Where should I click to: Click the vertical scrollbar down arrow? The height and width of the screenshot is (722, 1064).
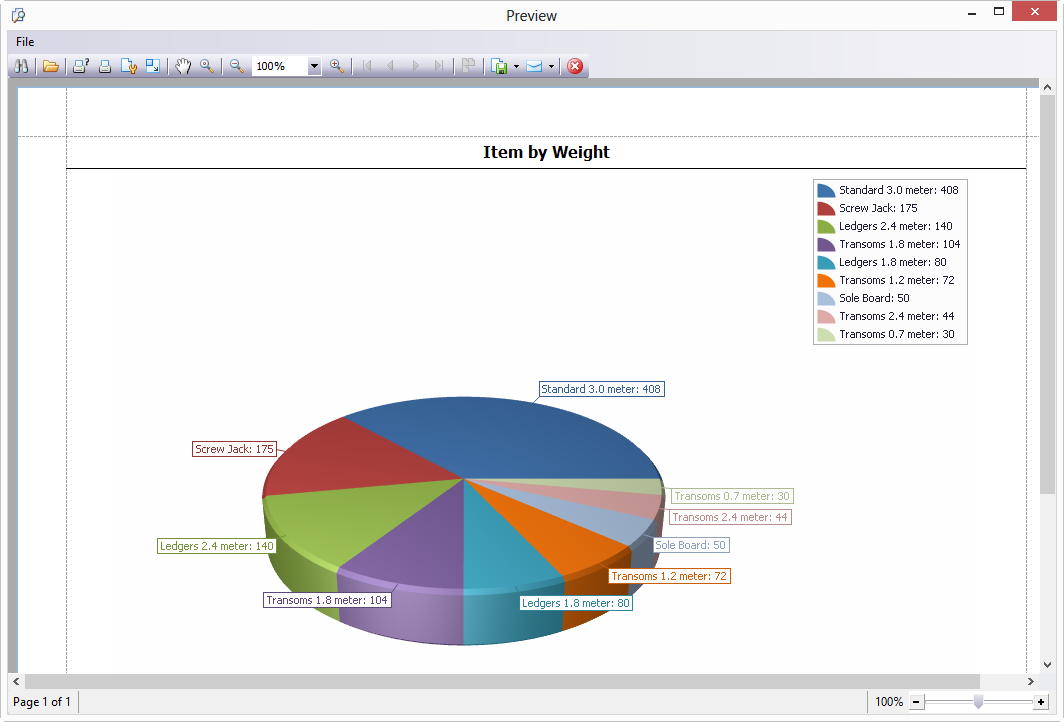[1047, 664]
